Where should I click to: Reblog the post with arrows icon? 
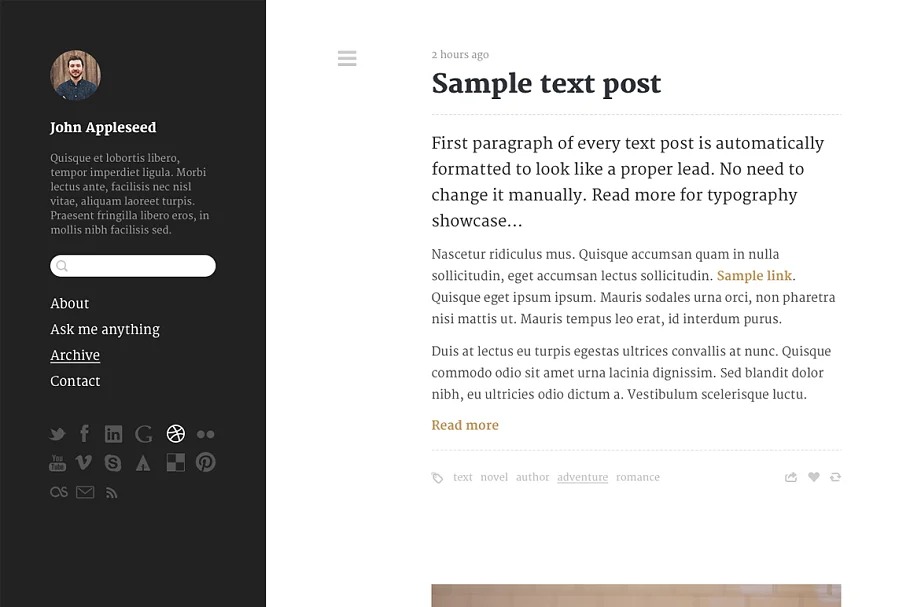(x=835, y=477)
